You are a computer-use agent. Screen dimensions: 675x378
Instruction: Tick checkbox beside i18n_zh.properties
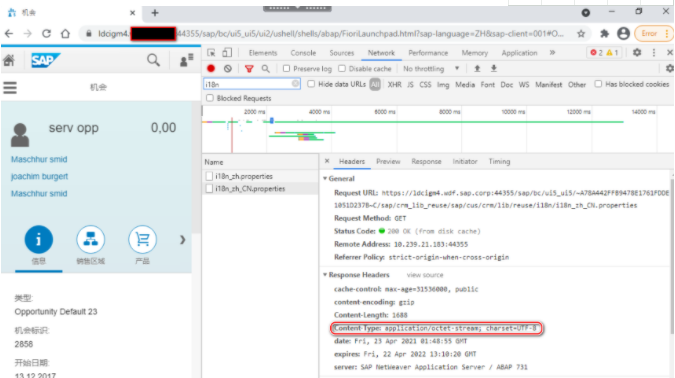pyautogui.click(x=209, y=176)
